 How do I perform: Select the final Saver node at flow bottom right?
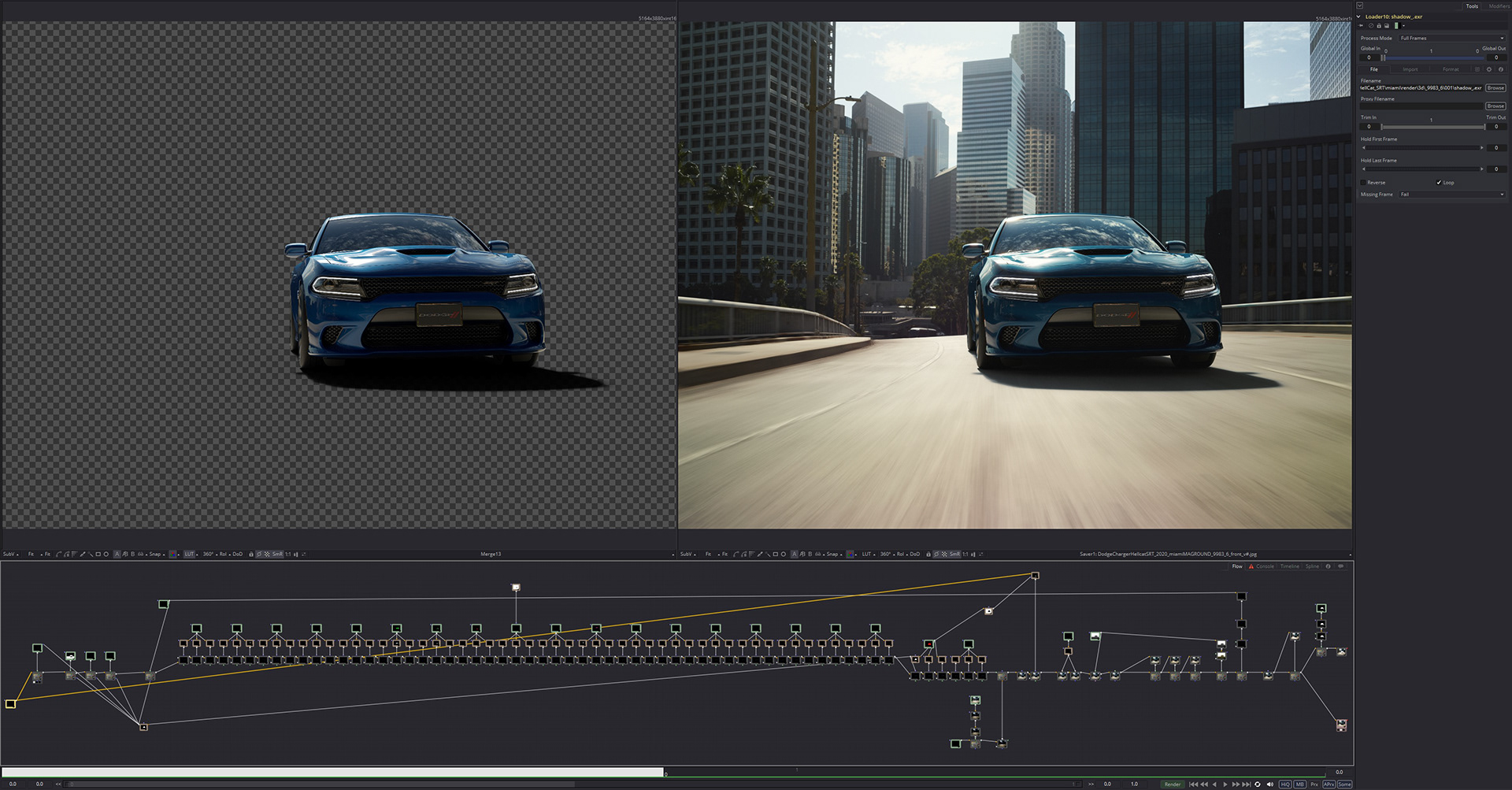coord(1341,725)
